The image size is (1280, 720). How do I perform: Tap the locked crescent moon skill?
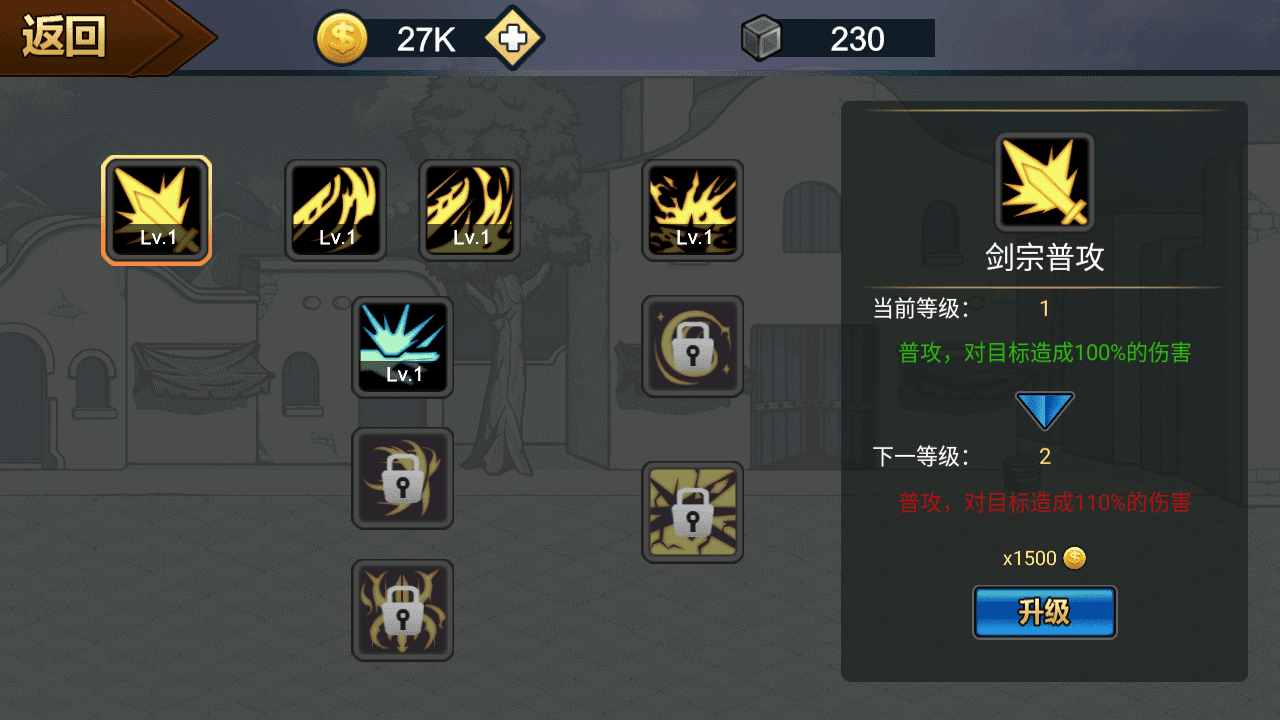(692, 346)
